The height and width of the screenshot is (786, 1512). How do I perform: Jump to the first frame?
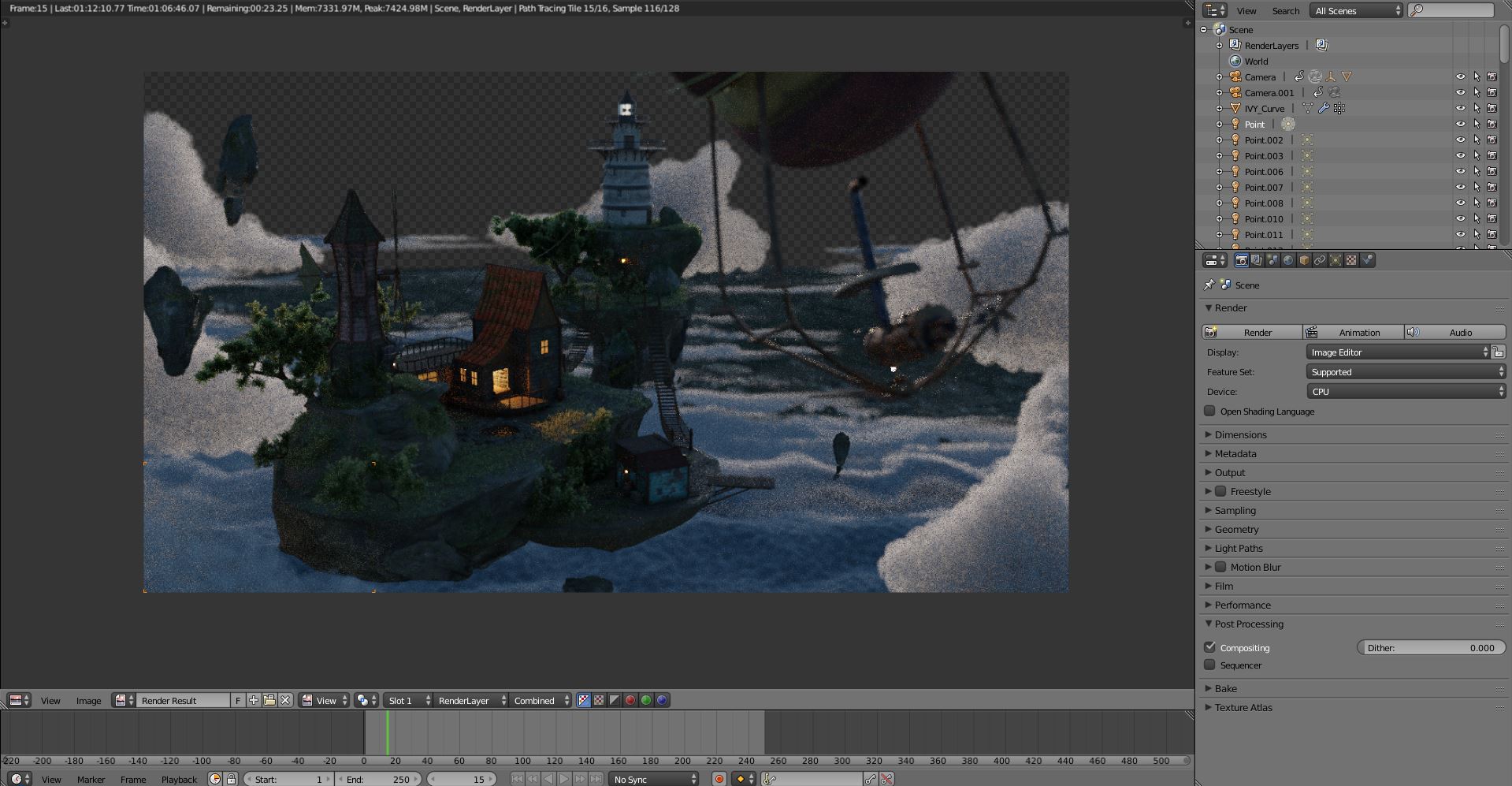517,779
